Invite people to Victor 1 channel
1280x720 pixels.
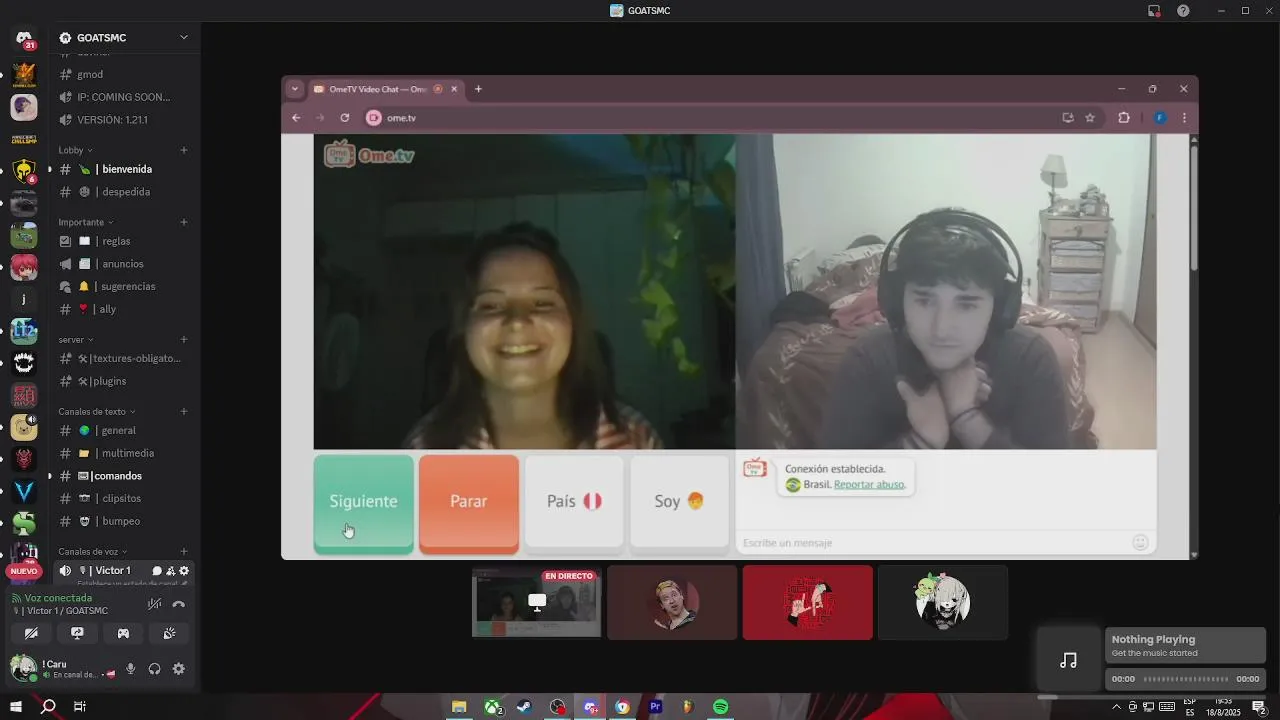tap(171, 571)
